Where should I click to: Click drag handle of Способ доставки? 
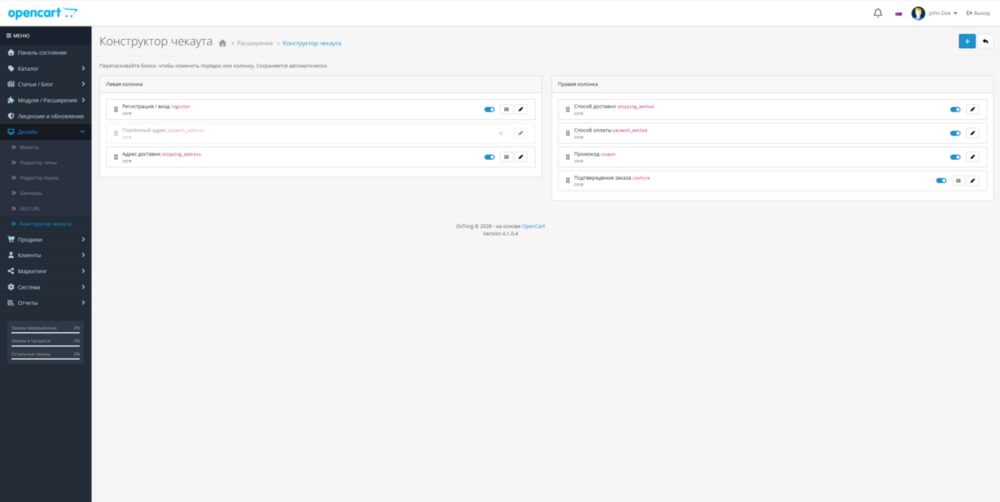(568, 109)
